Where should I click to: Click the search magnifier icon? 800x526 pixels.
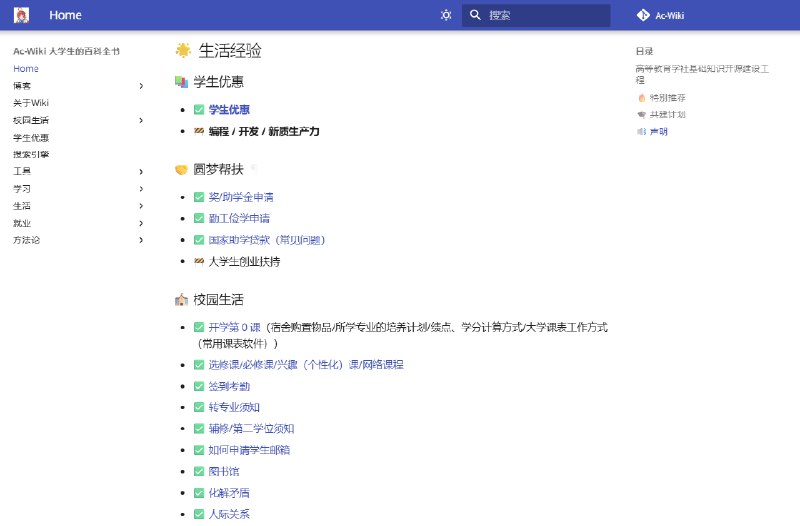(475, 15)
